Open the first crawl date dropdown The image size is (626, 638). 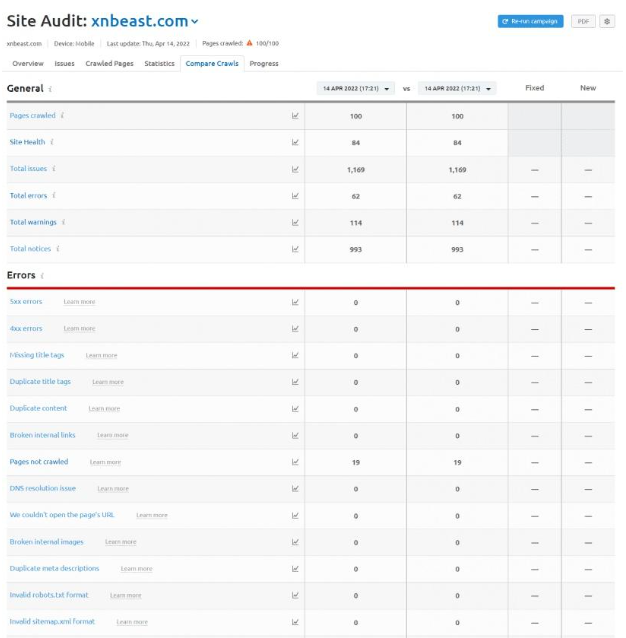pyautogui.click(x=355, y=88)
